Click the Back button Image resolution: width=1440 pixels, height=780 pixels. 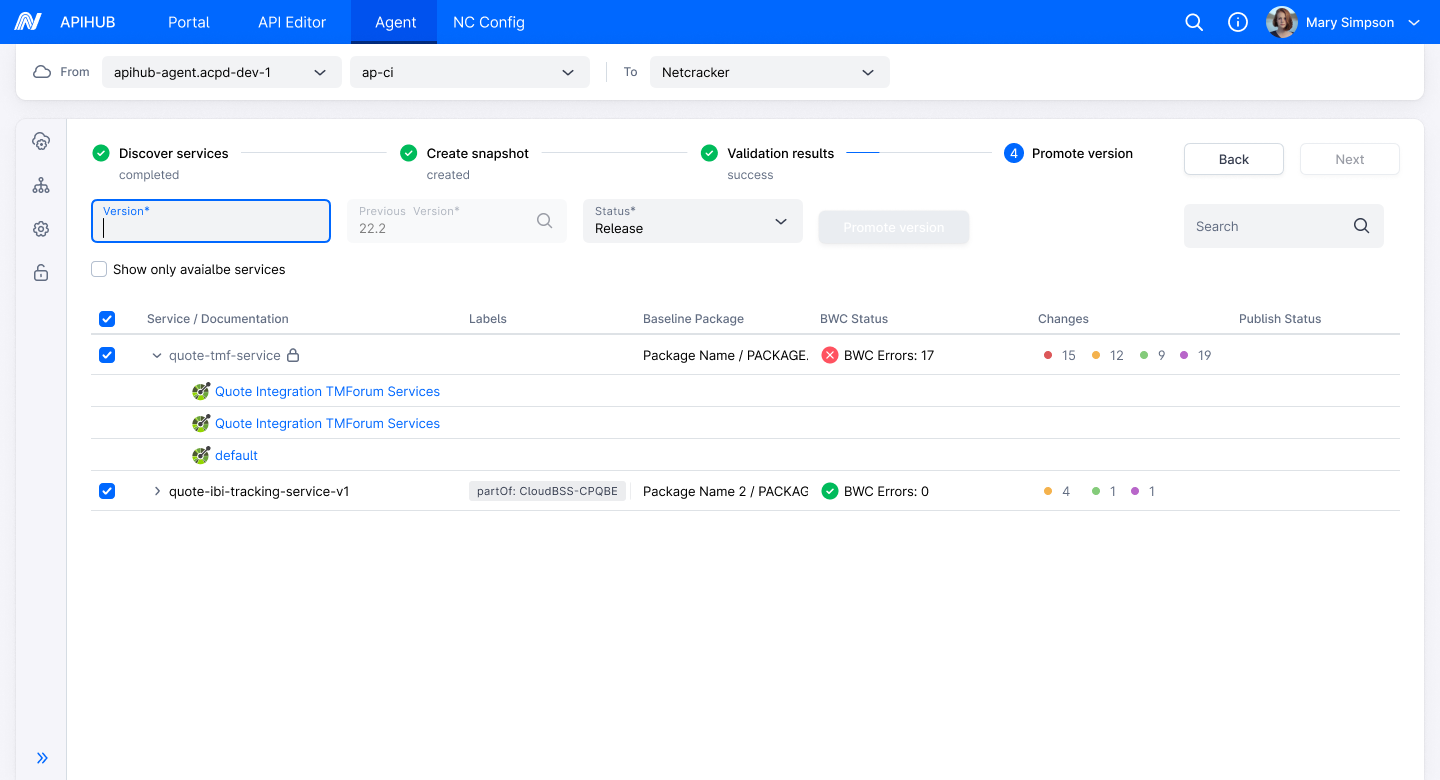click(x=1234, y=159)
